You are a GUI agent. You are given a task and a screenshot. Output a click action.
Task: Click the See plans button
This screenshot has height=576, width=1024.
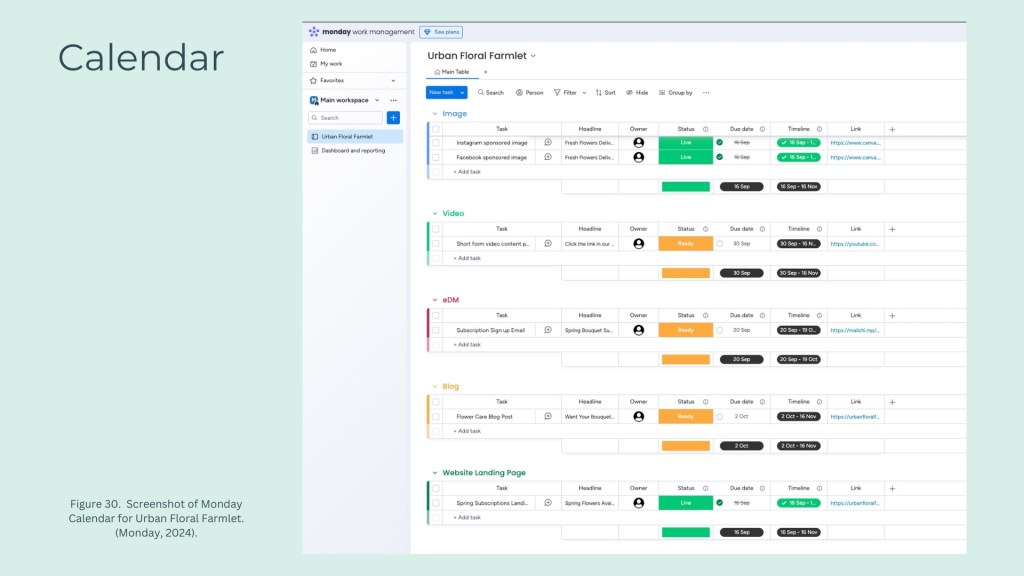click(440, 32)
